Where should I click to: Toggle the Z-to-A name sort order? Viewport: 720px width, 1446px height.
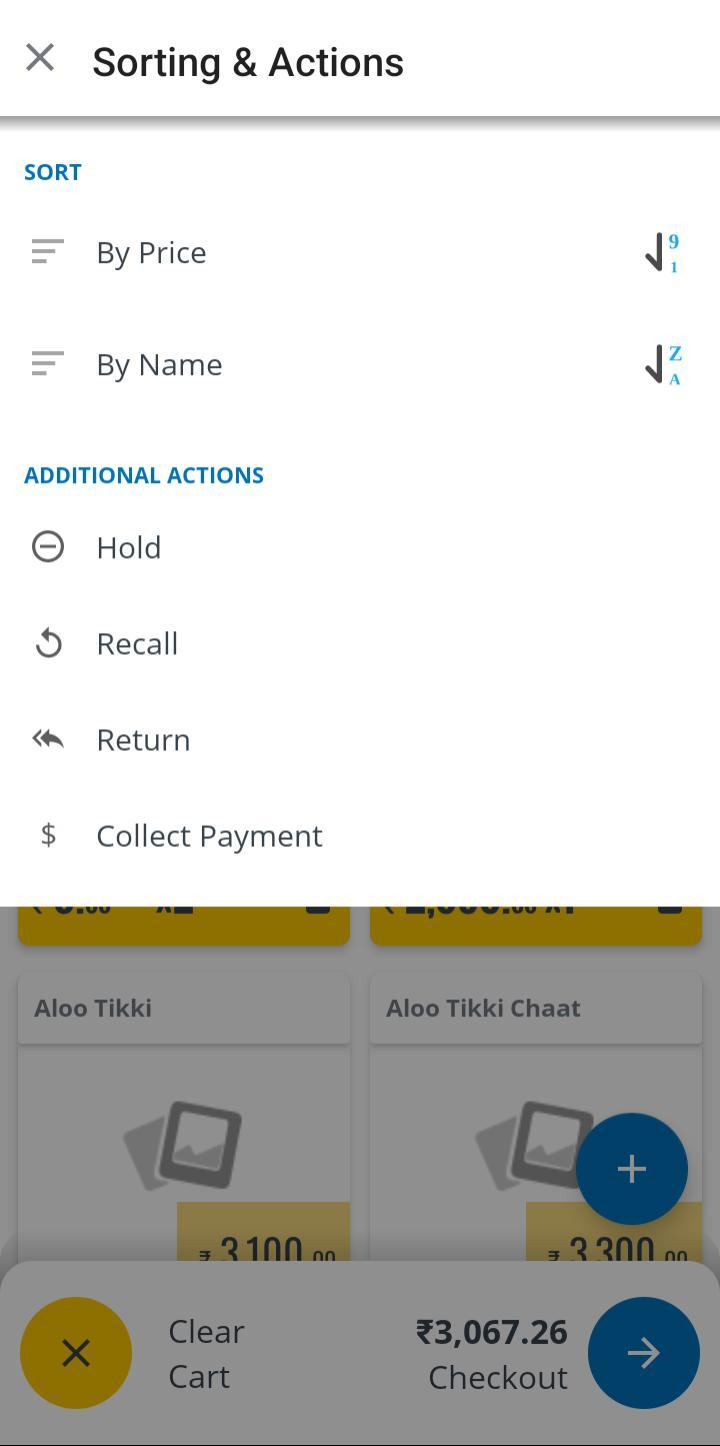point(662,365)
